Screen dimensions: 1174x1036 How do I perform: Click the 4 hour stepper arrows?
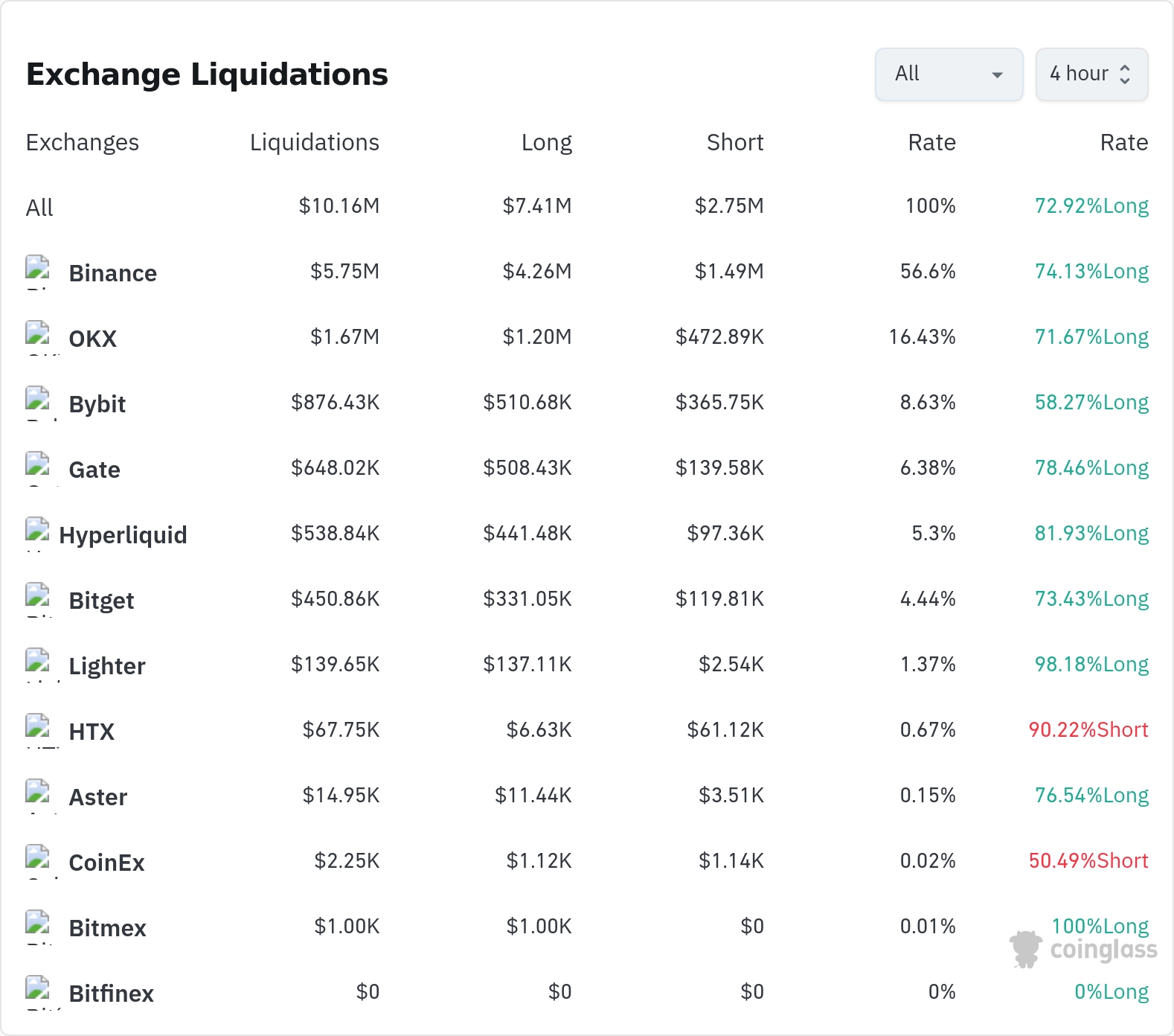pyautogui.click(x=1125, y=74)
